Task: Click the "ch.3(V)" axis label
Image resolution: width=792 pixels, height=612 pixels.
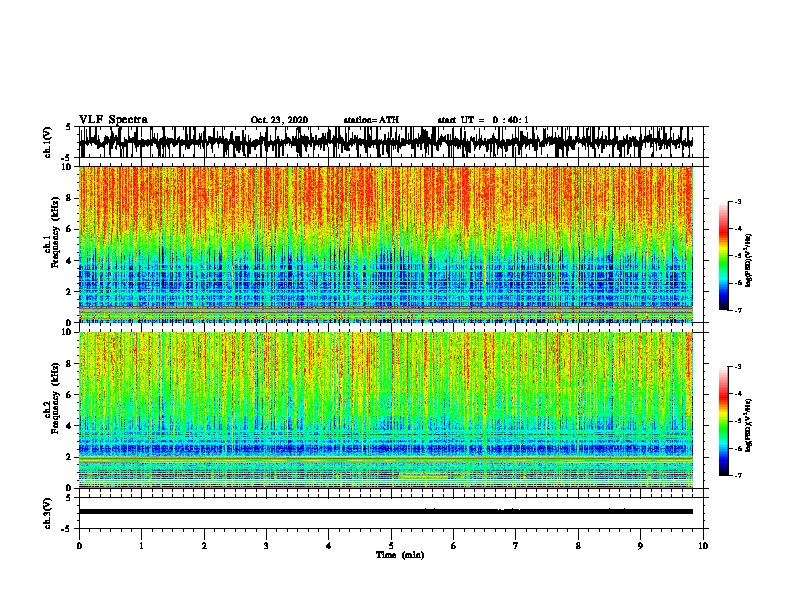Action: (48, 513)
